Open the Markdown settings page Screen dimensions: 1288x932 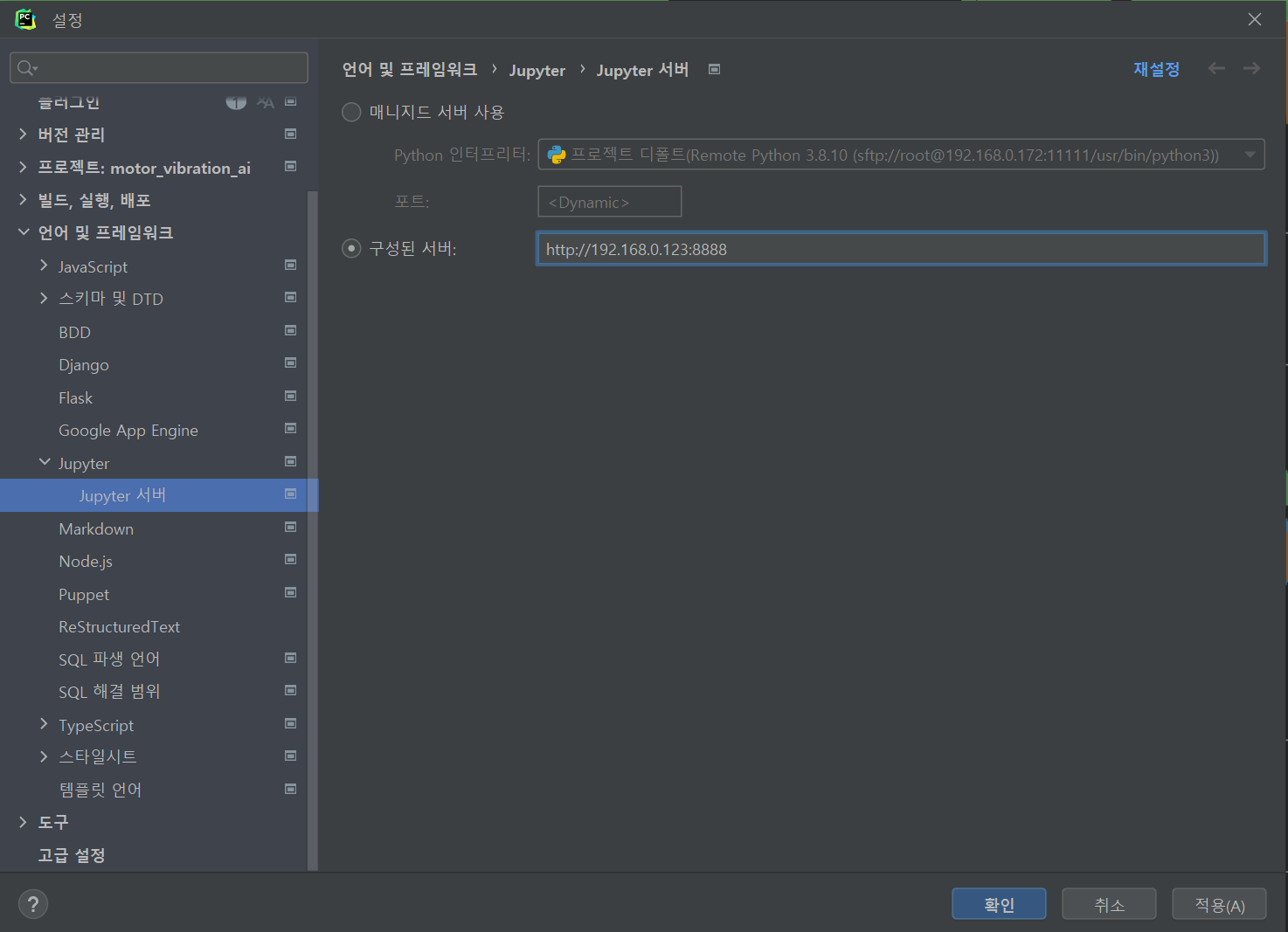[x=96, y=528]
